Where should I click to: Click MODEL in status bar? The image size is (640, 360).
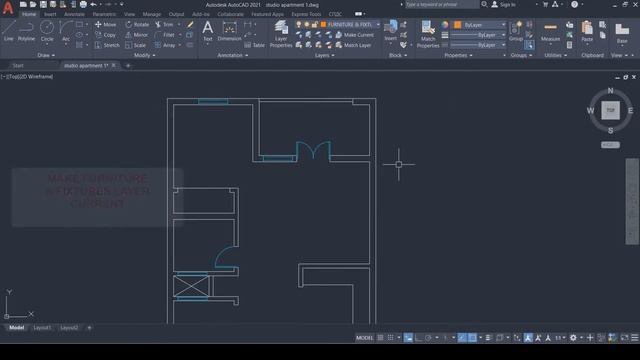tap(364, 338)
